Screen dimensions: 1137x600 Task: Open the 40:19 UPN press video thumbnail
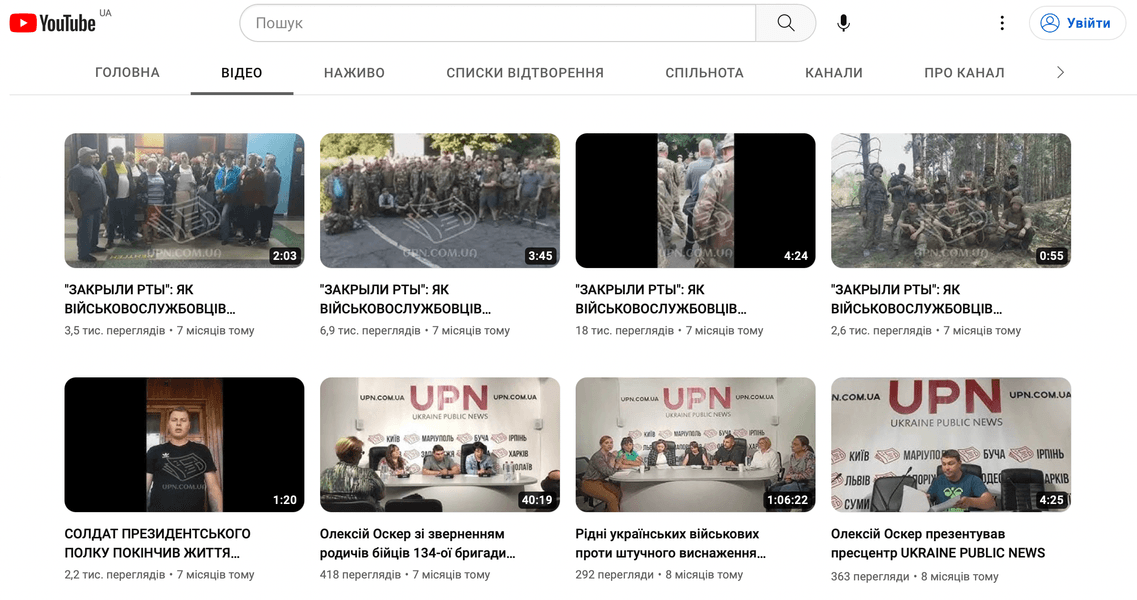click(x=439, y=444)
